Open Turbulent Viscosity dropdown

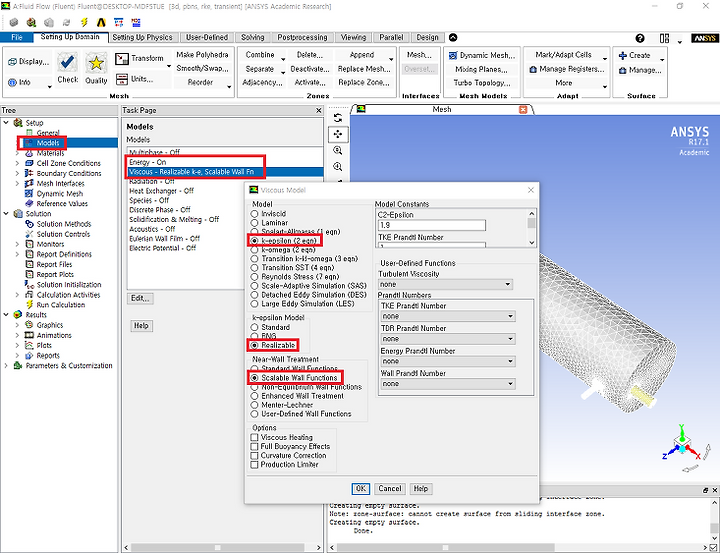[x=445, y=284]
